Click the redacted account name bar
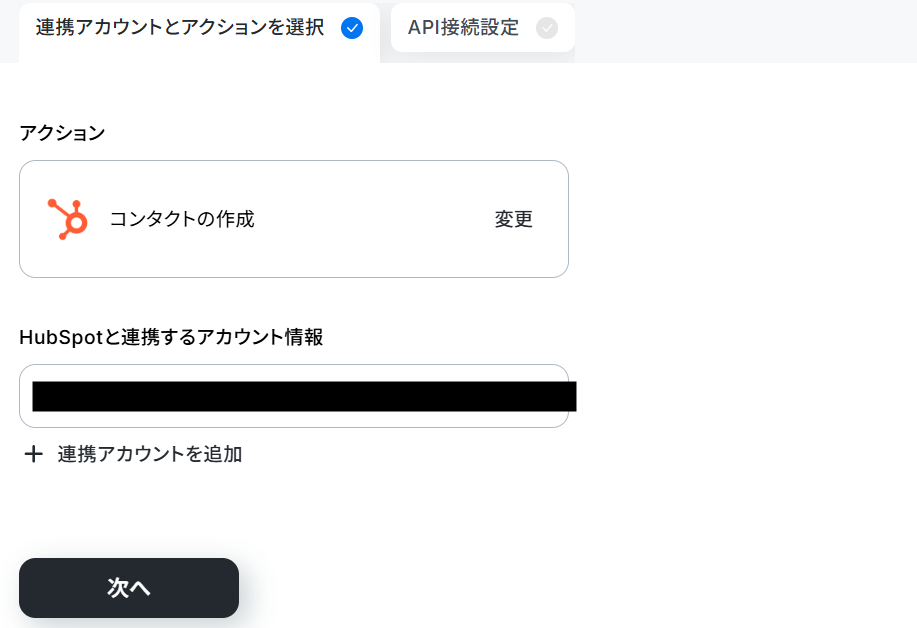 pyautogui.click(x=304, y=396)
